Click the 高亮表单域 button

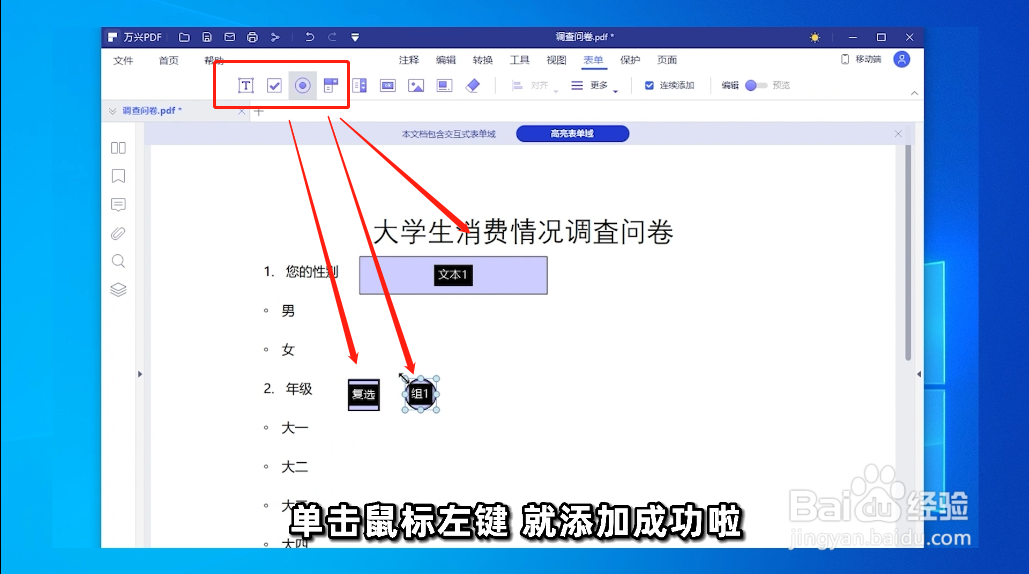click(572, 134)
